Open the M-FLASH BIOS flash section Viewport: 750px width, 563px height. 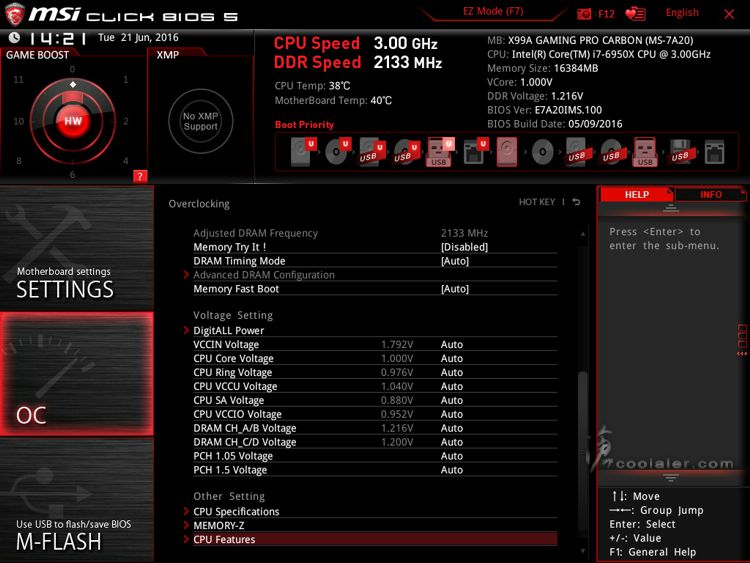click(77, 499)
